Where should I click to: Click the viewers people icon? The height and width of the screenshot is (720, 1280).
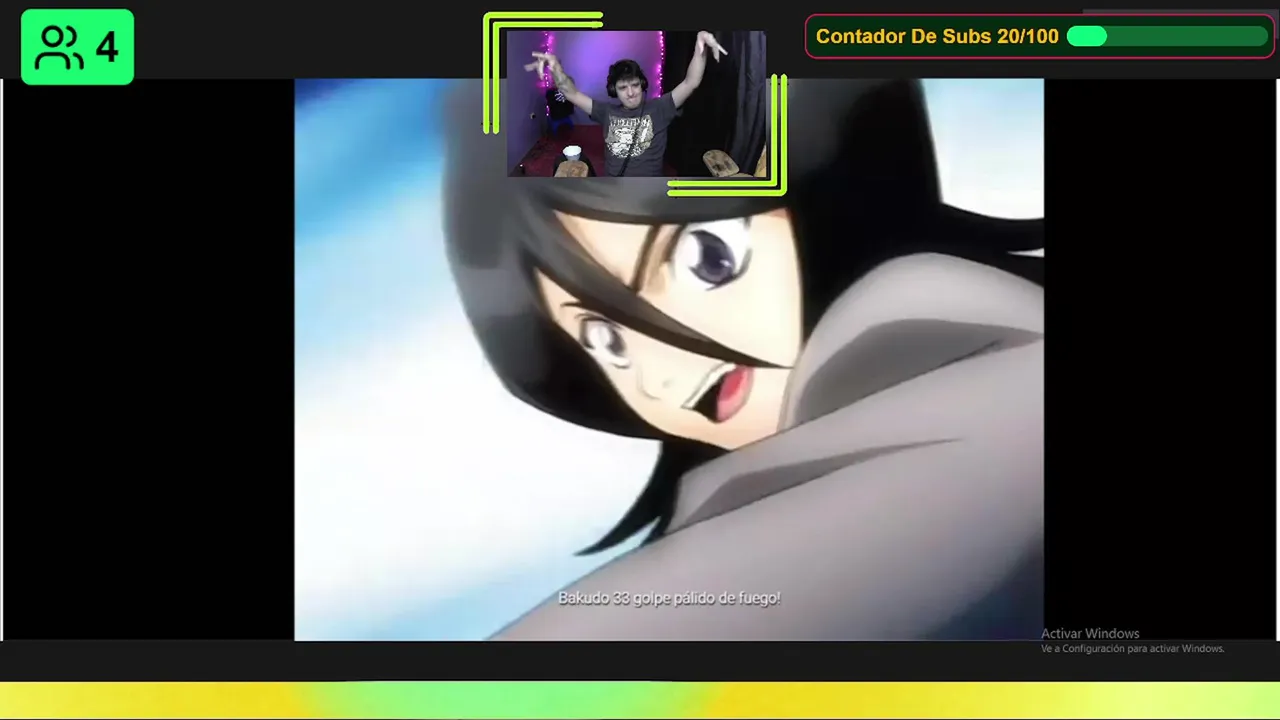click(59, 47)
